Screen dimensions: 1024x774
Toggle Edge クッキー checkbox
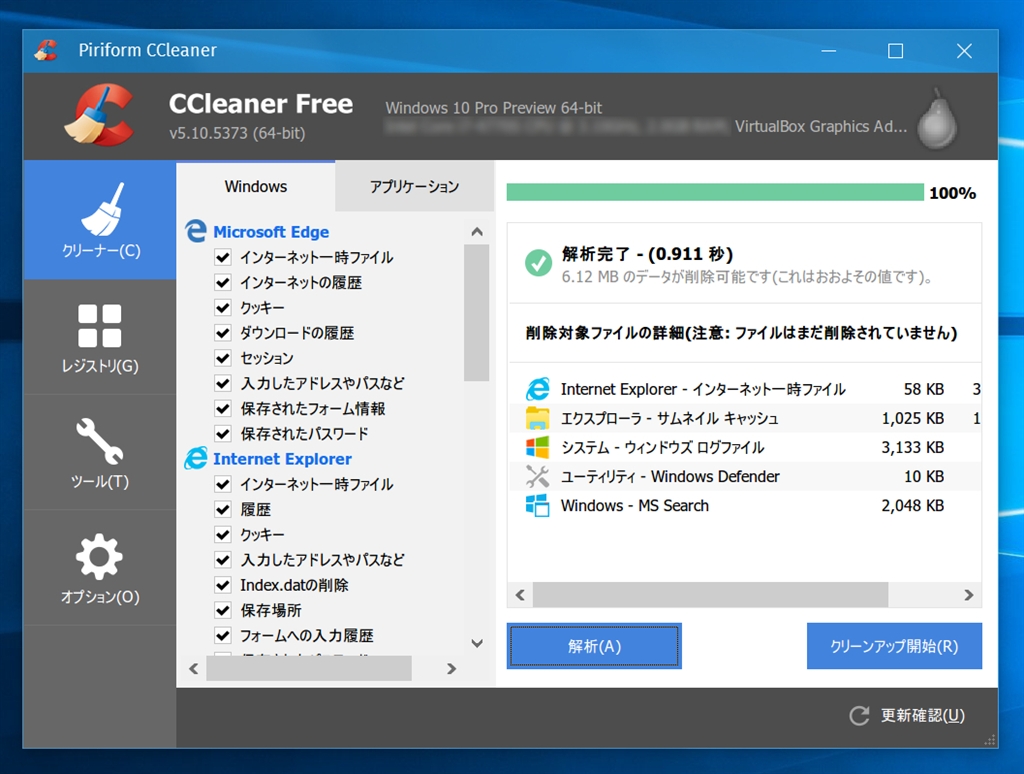coord(223,308)
